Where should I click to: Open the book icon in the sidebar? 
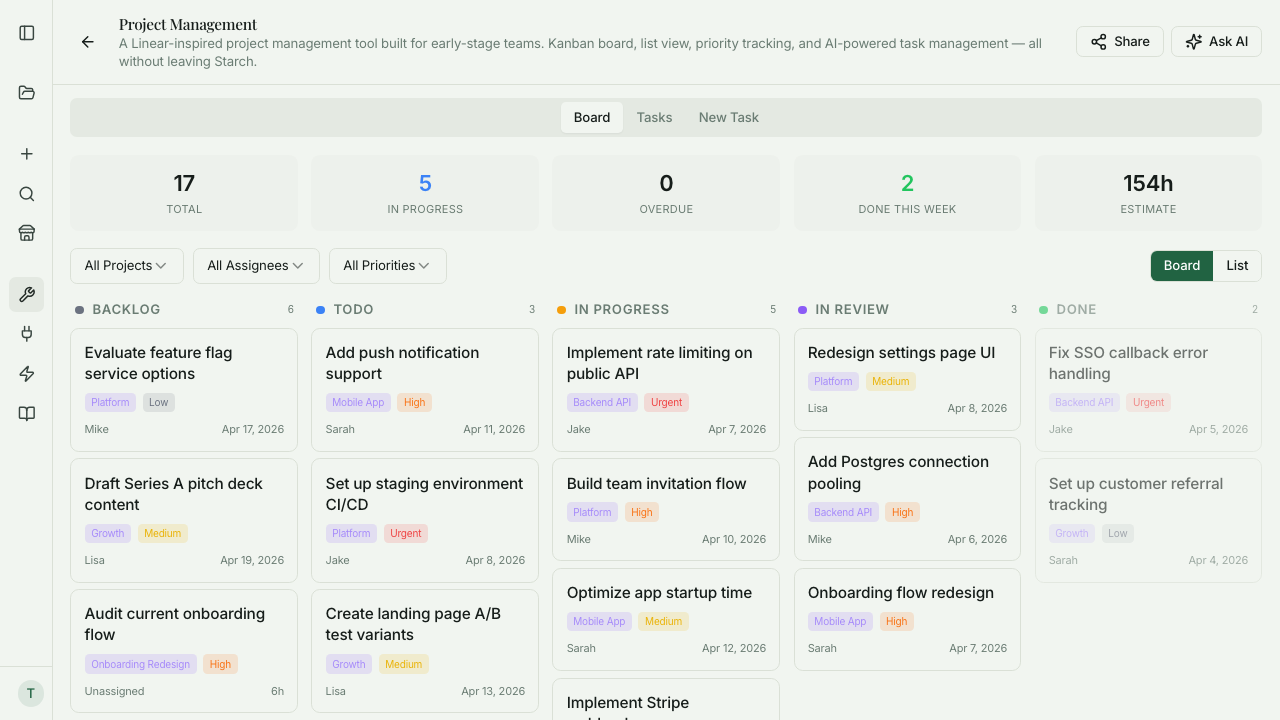[26, 413]
